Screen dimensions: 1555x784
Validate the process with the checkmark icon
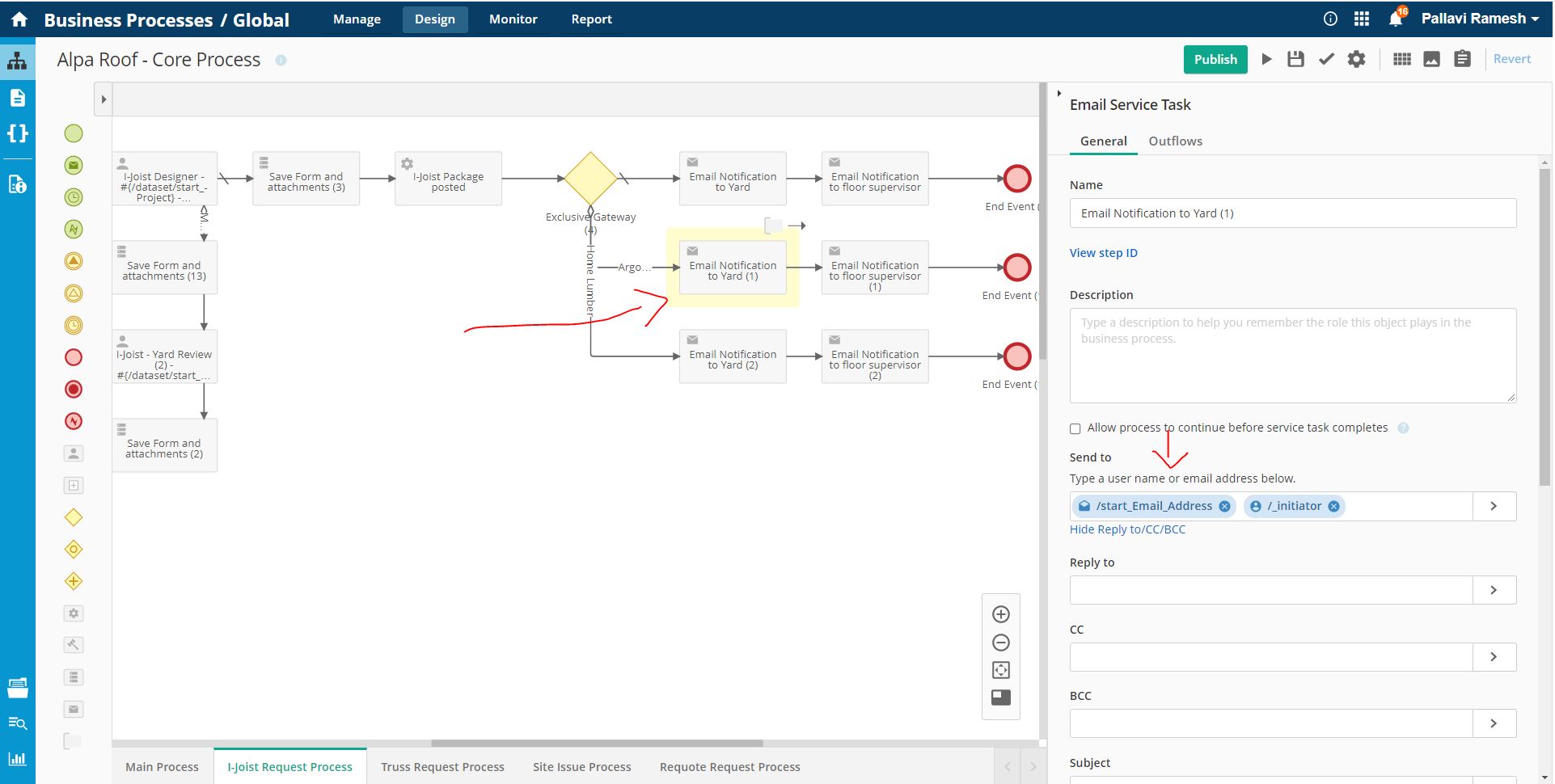click(1325, 58)
